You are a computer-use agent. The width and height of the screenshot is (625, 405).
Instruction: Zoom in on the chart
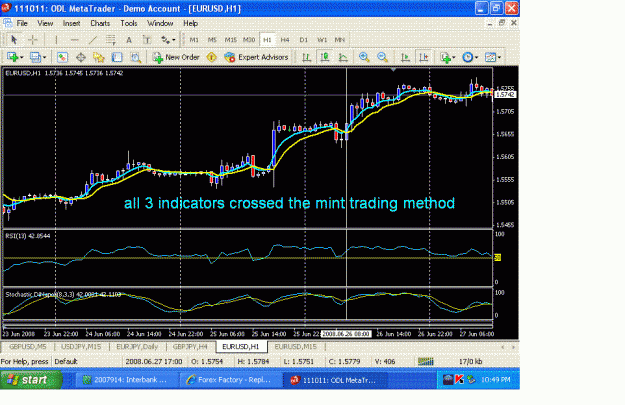pyautogui.click(x=364, y=57)
